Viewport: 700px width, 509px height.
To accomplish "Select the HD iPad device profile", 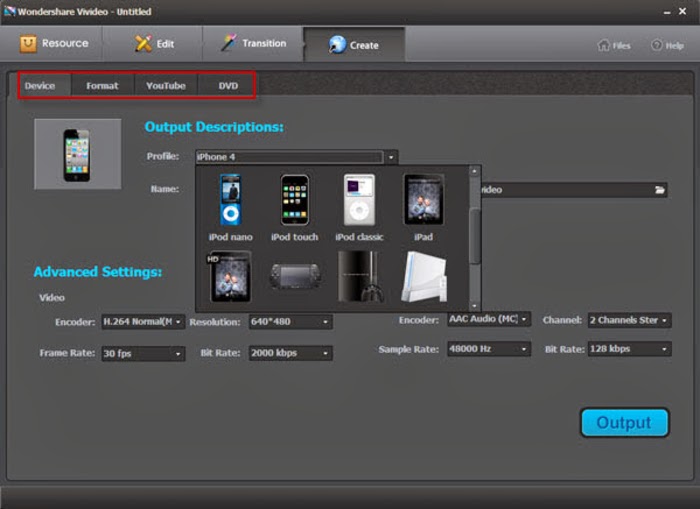I will (x=229, y=276).
